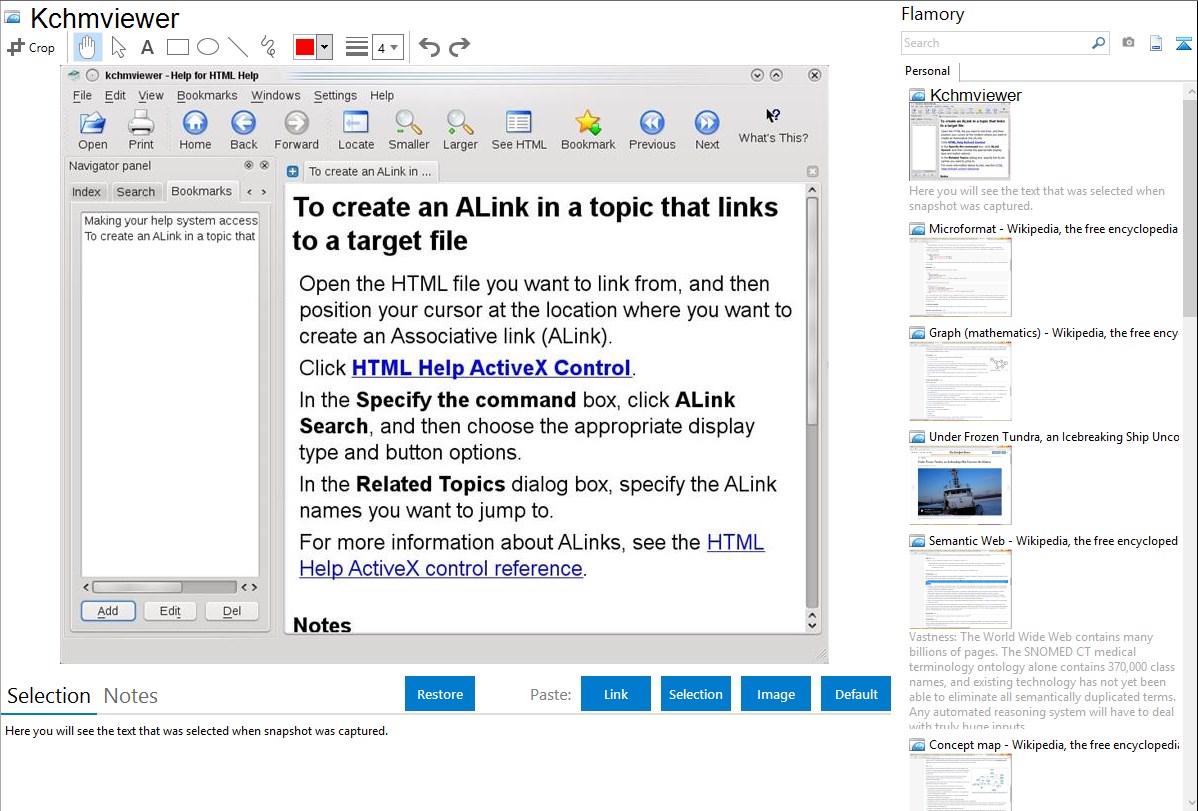The height and width of the screenshot is (811, 1198).
Task: Click the Next topic icon
Action: (x=707, y=130)
